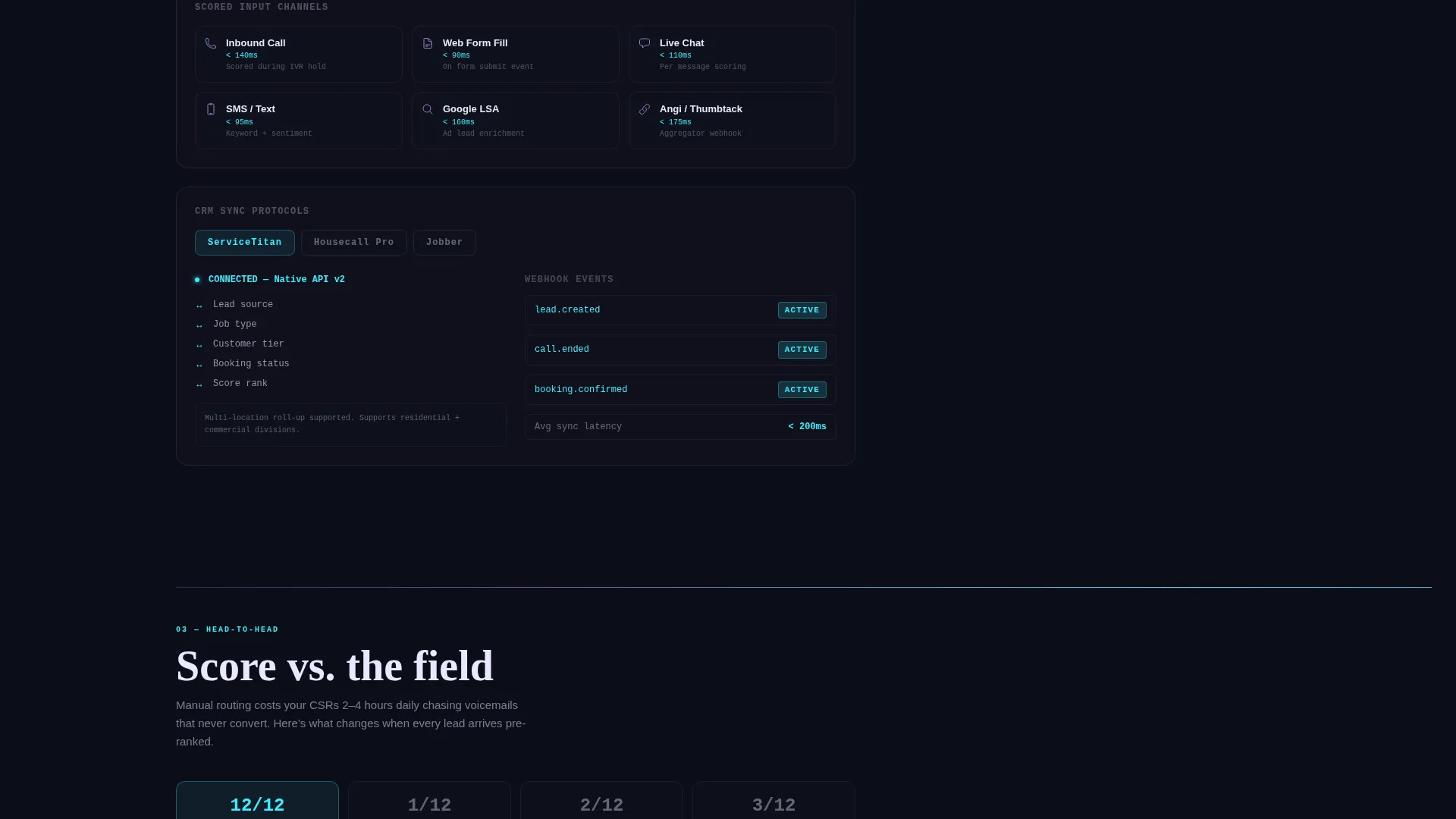Select the 1/12 comparison tab
This screenshot has width=1456, height=819.
[x=429, y=801]
